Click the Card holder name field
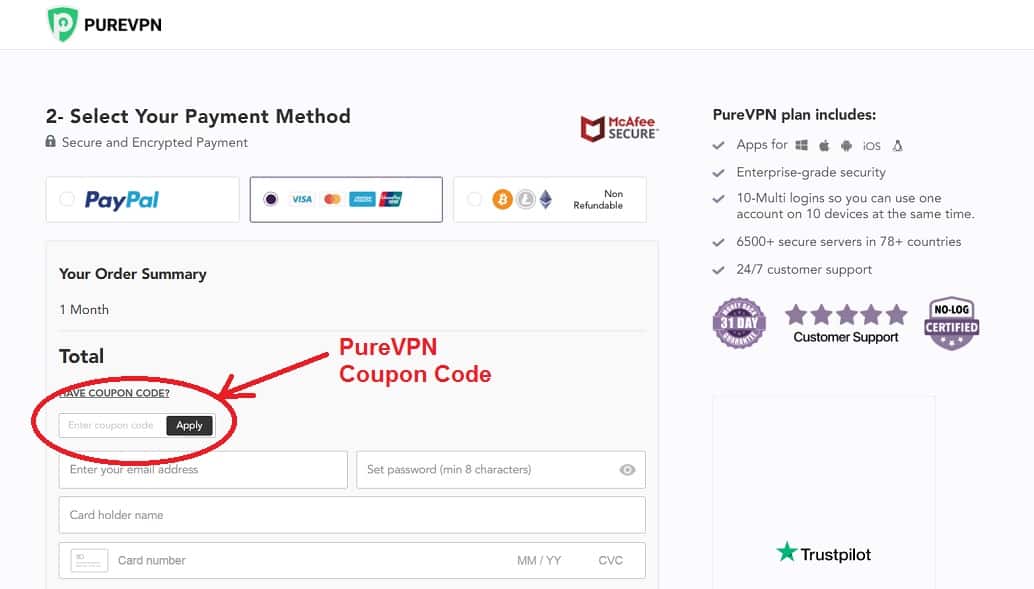The width and height of the screenshot is (1034, 589). (x=352, y=515)
